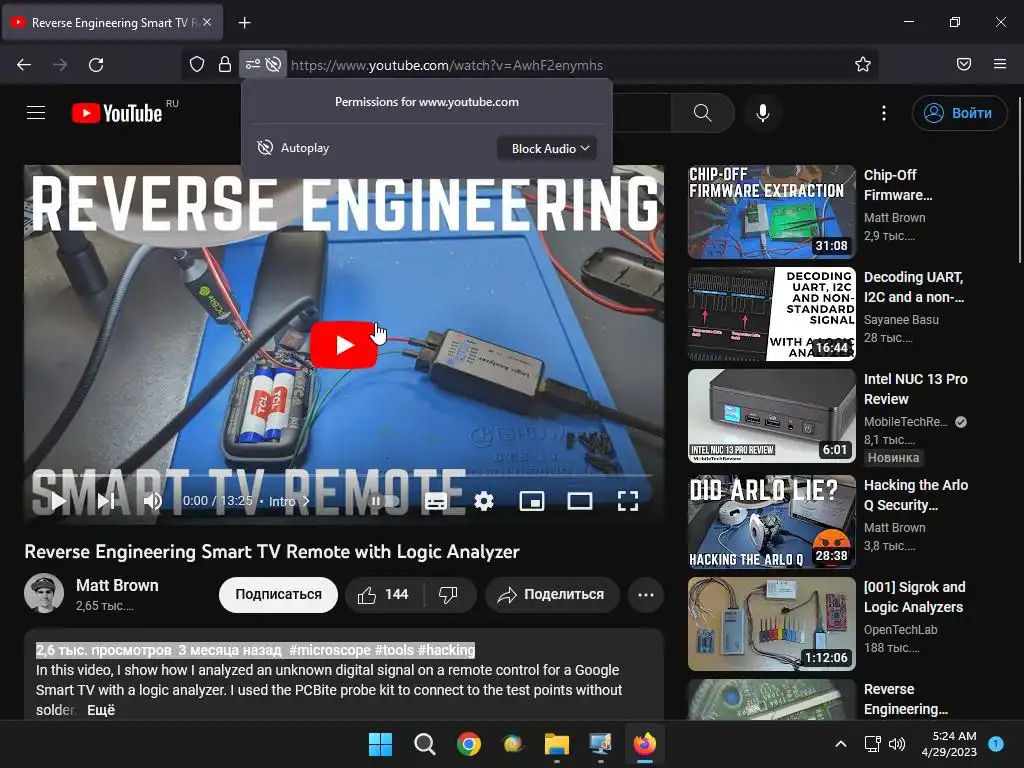Bookmark this page with the star icon

click(x=863, y=65)
